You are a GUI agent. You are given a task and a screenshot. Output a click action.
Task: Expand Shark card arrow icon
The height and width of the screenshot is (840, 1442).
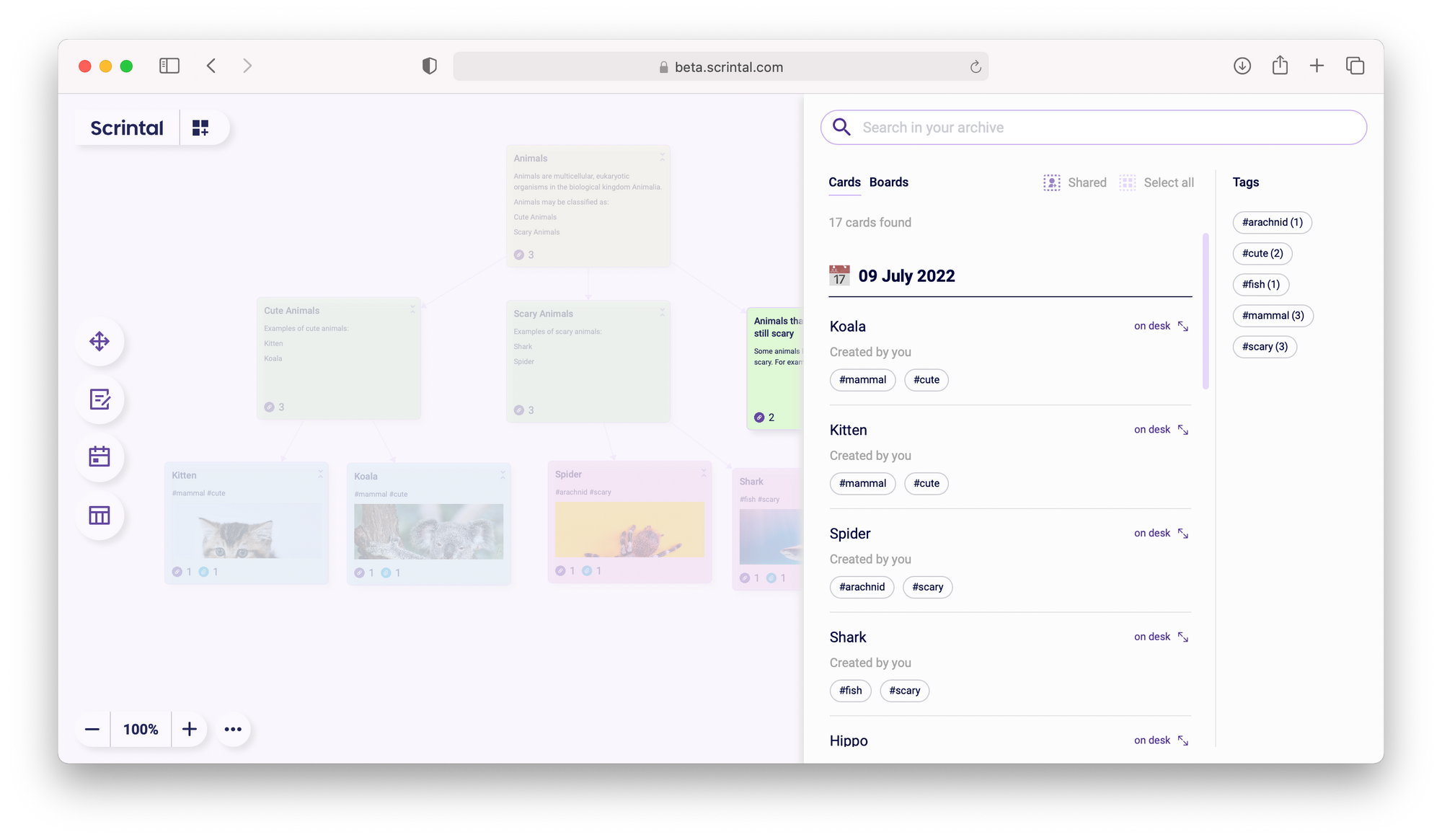tap(1183, 637)
